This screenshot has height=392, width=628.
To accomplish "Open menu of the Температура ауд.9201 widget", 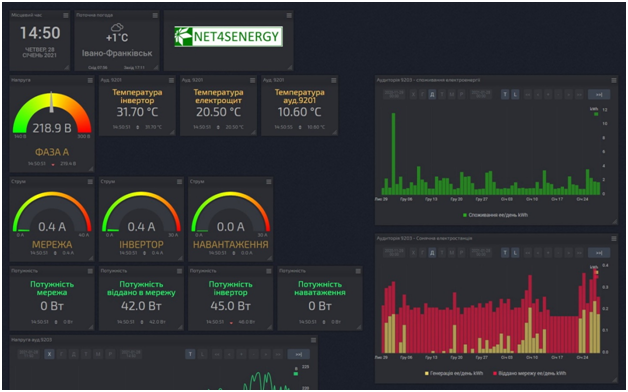I will coord(334,80).
